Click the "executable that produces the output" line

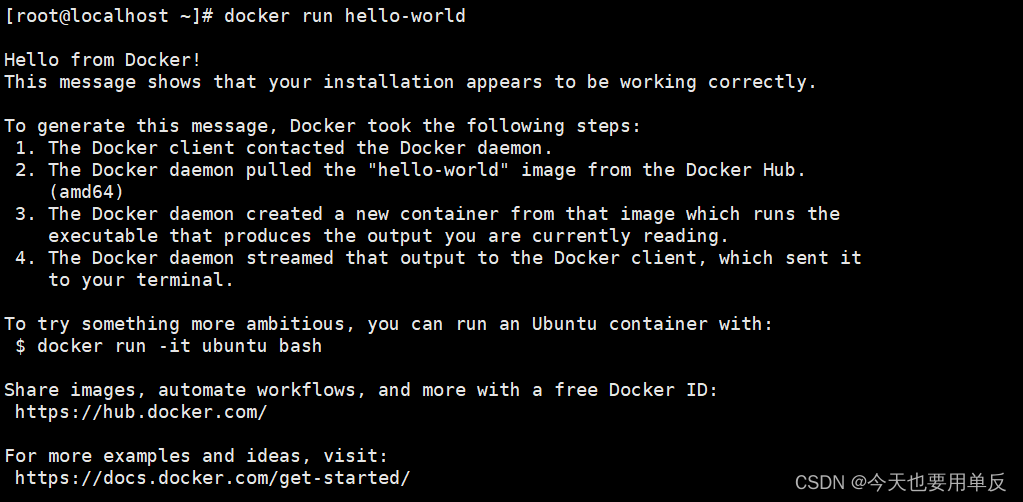point(388,236)
